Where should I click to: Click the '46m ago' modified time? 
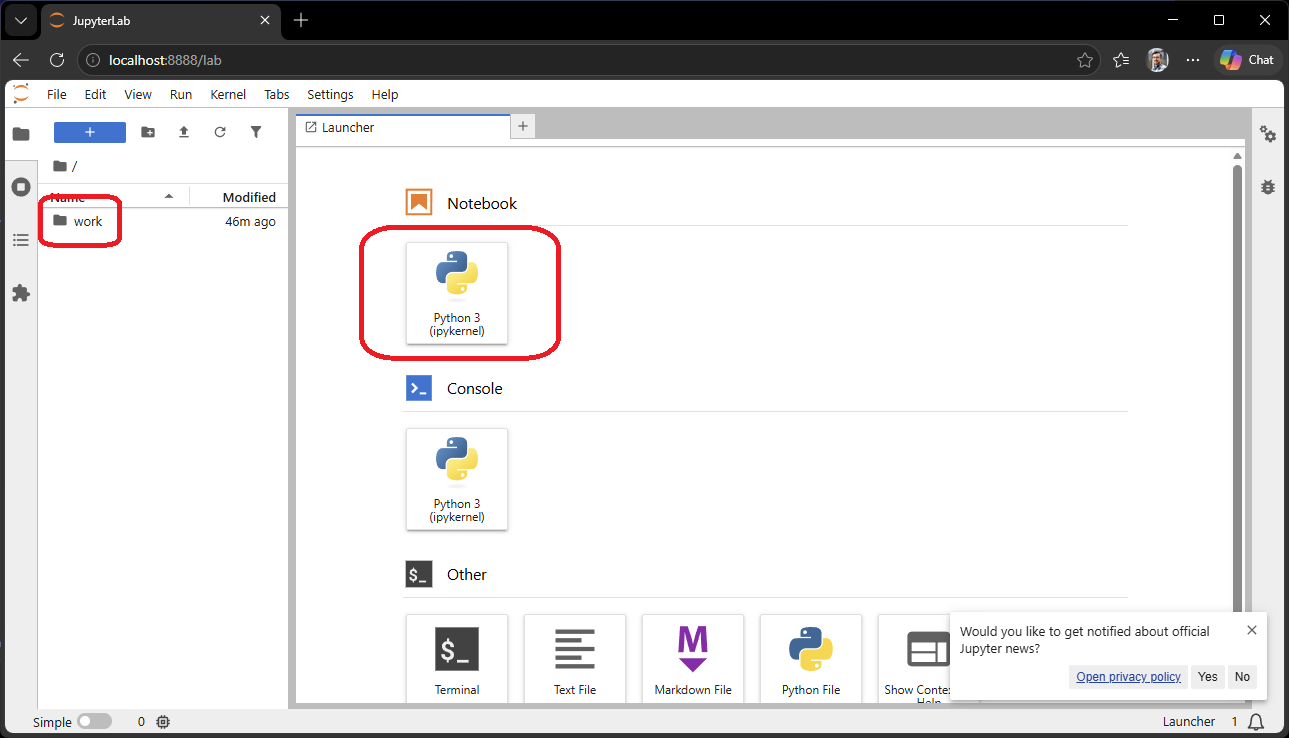click(x=250, y=221)
